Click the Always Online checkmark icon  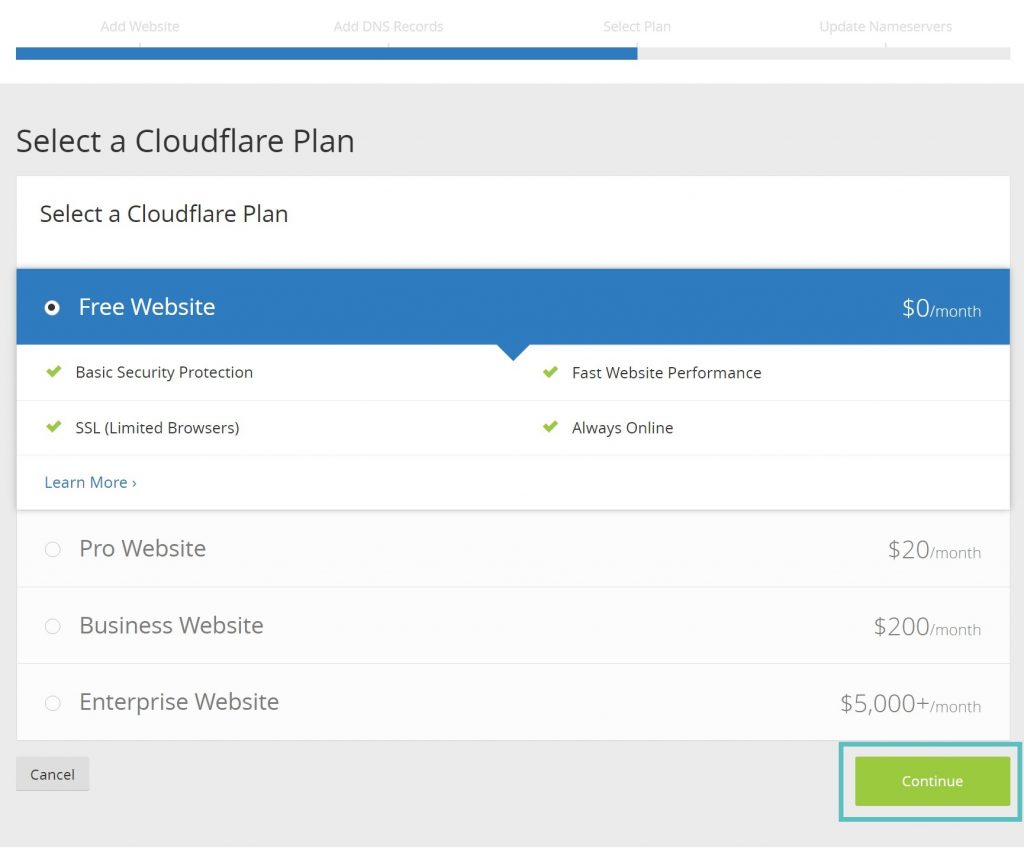pyautogui.click(x=551, y=426)
